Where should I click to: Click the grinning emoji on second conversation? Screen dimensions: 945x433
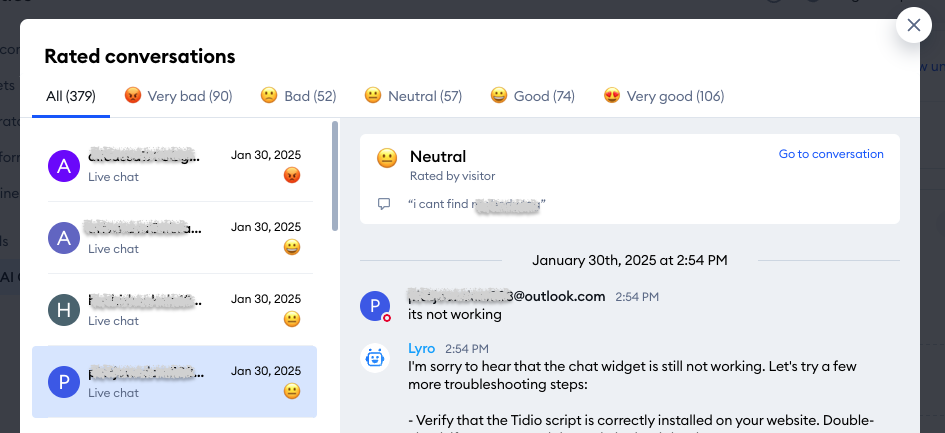coord(292,247)
